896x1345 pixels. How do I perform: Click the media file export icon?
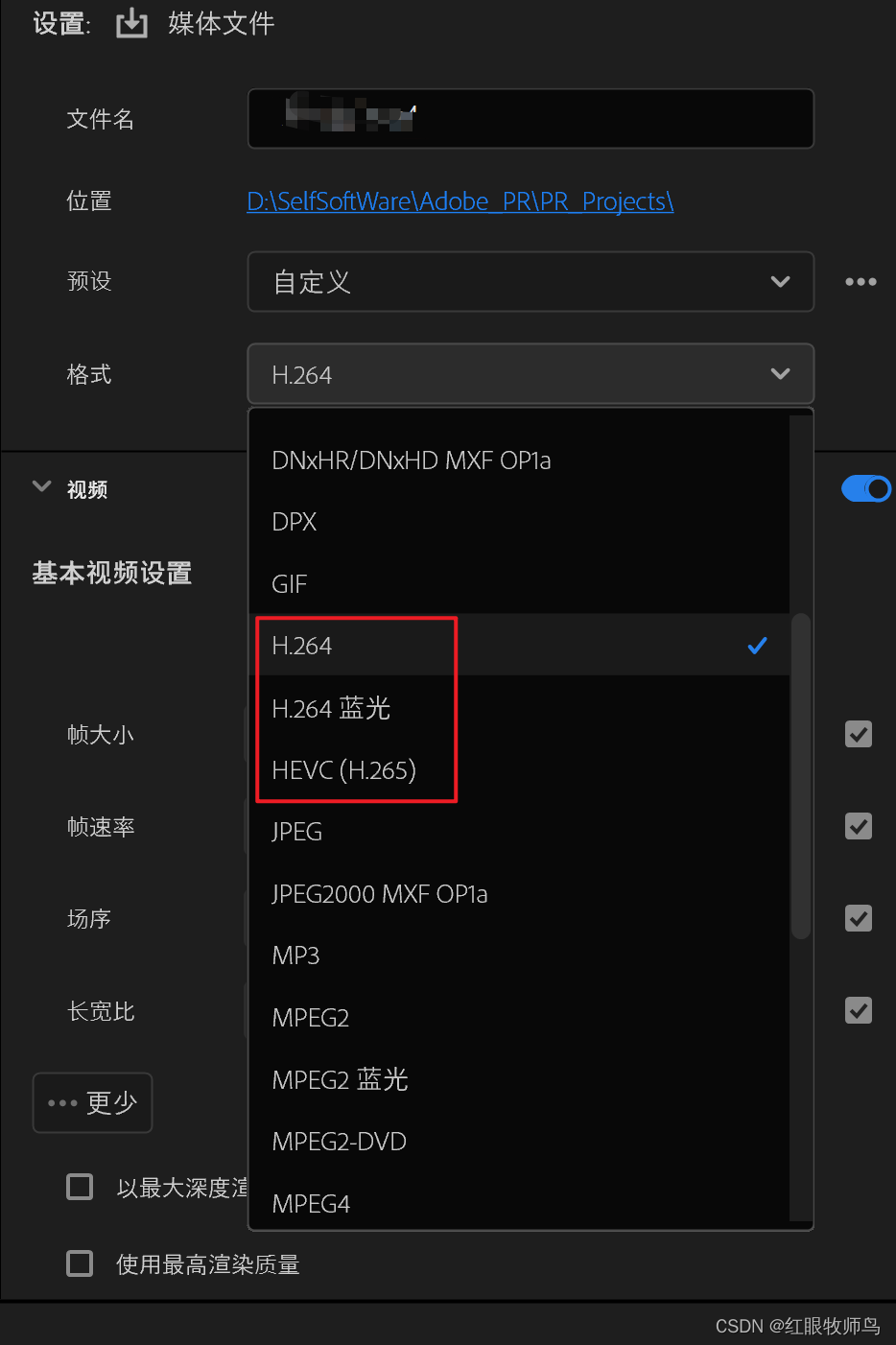131,23
